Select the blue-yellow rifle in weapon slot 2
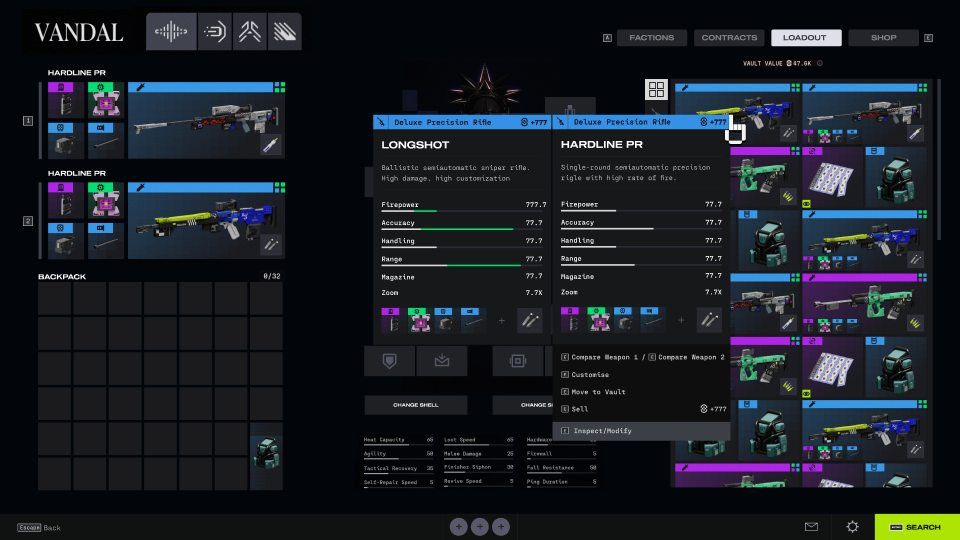The image size is (960, 540). (x=206, y=220)
